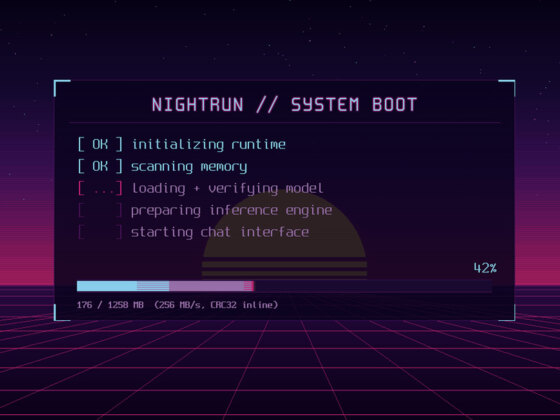
Task: Click the empty brackets beside starting chat interface
Action: pyautogui.click(x=100, y=232)
